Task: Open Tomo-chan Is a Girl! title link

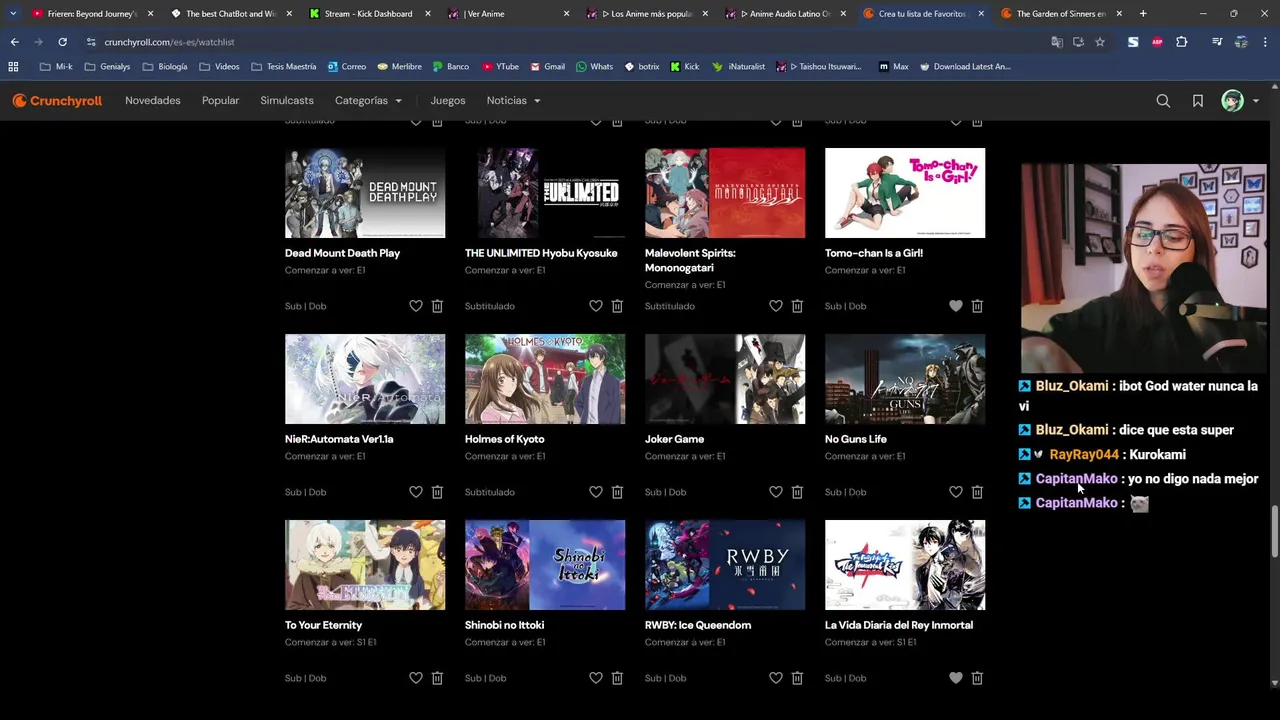Action: (x=874, y=253)
